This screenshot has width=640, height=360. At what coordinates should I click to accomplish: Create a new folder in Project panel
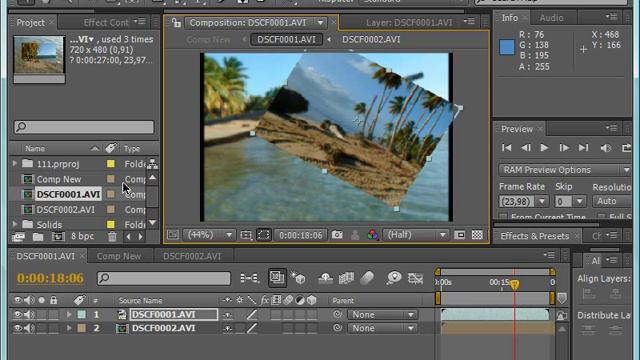38,236
